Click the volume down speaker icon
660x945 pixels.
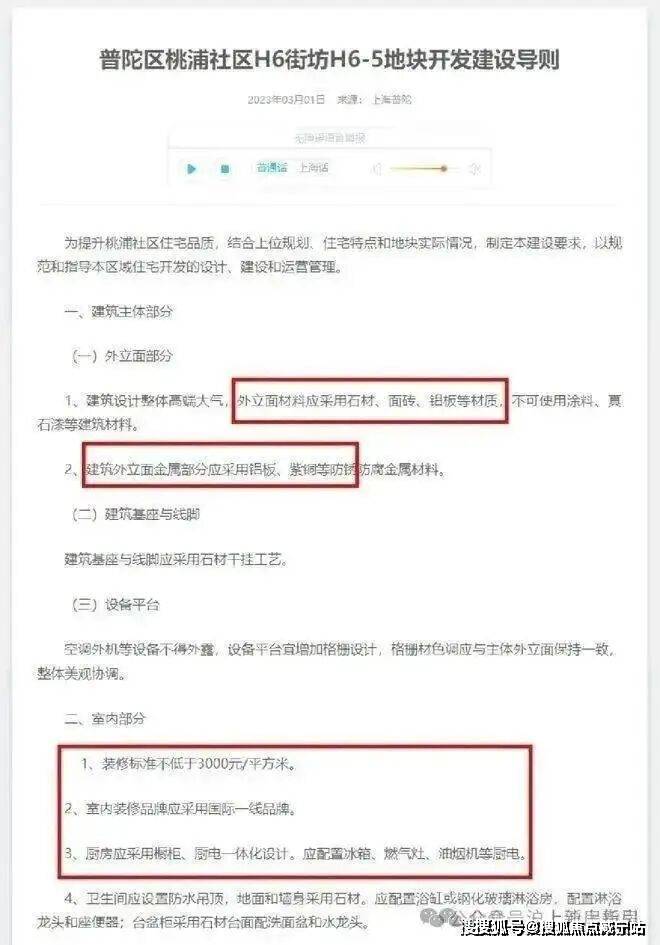[377, 169]
